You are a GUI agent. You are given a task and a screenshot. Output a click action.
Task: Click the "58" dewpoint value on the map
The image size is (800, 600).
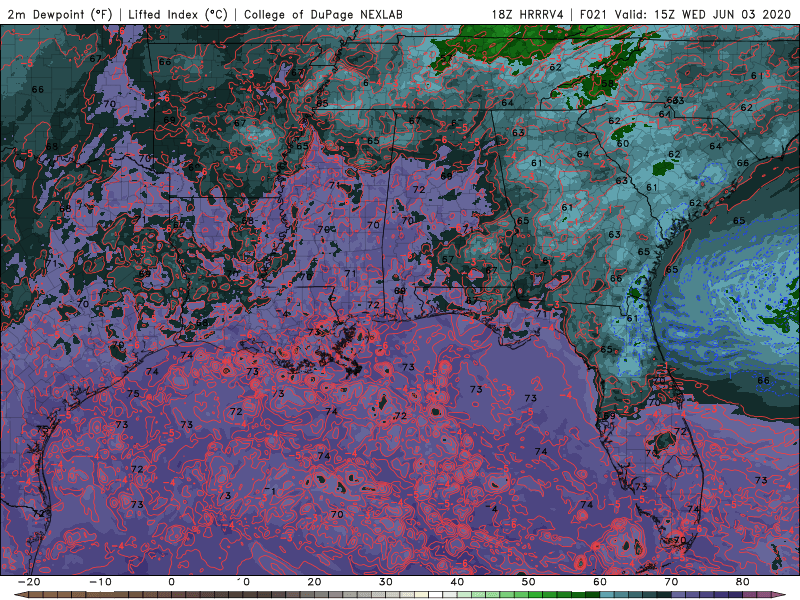(x=607, y=84)
